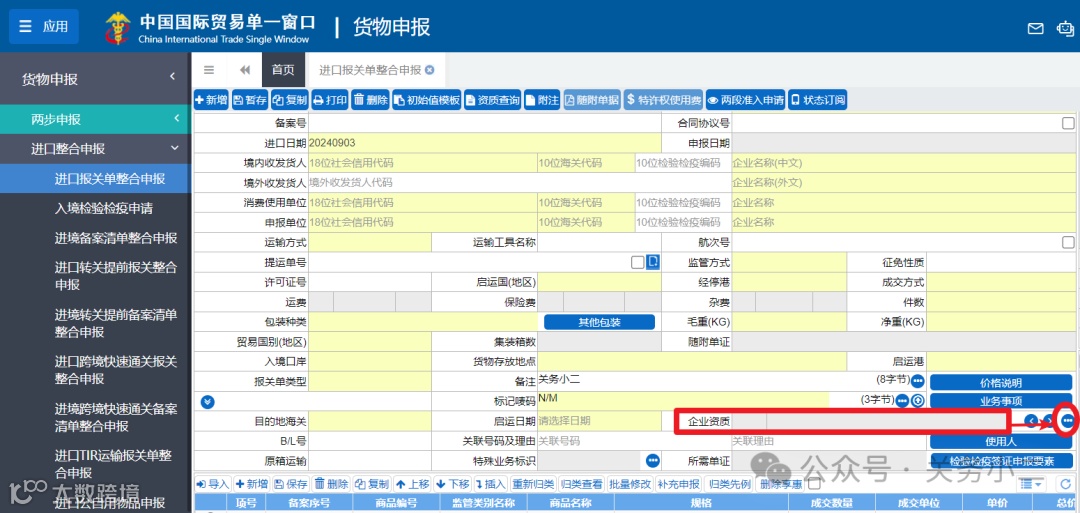Switch to 进口报关单整合申报 tab
Screen dimensions: 1080x513
pyautogui.click(x=369, y=70)
